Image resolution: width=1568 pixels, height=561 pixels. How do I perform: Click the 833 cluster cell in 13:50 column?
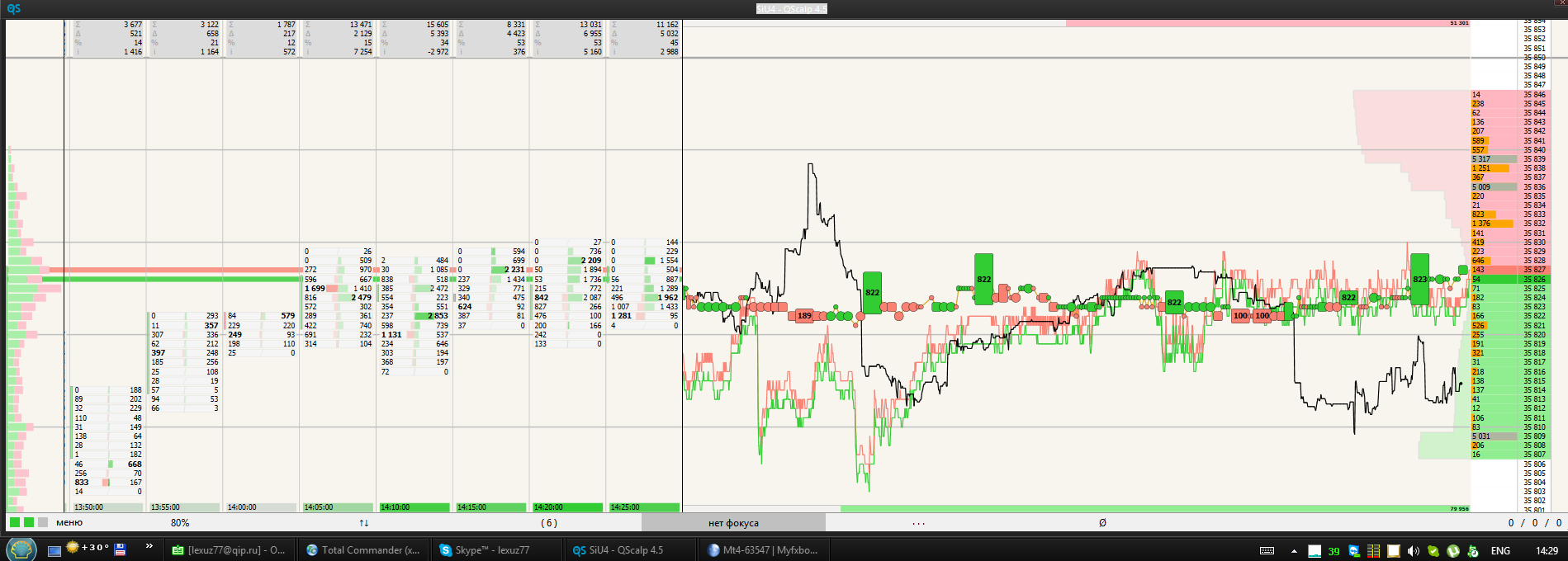click(x=82, y=483)
